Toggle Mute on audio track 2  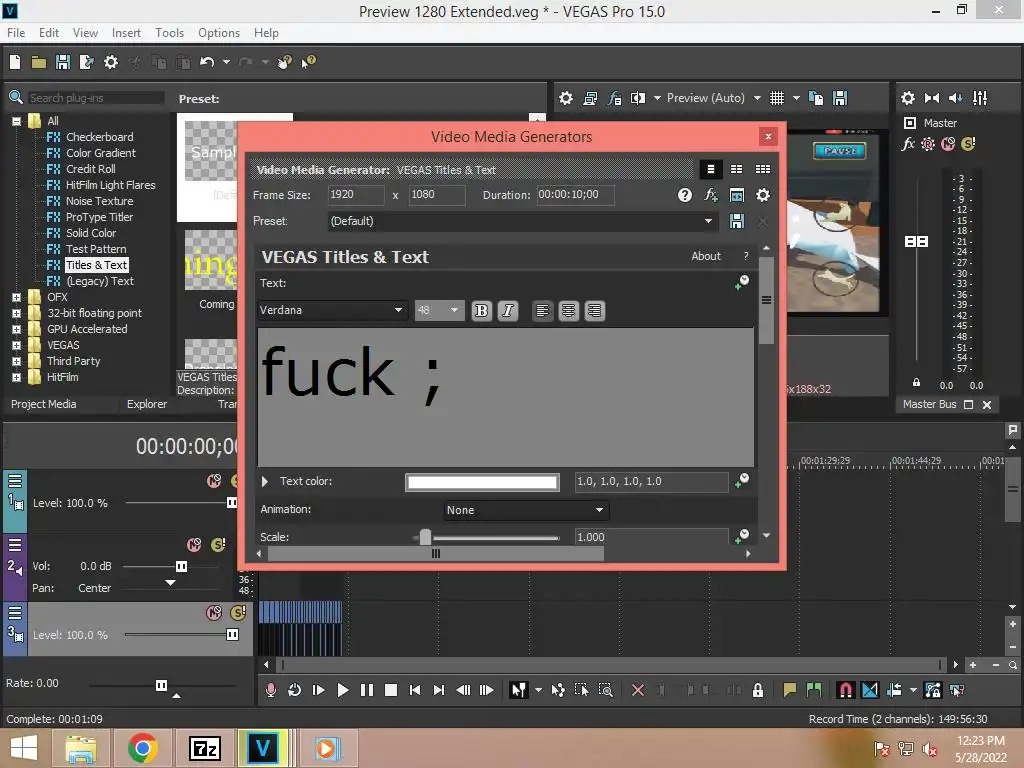pos(194,545)
